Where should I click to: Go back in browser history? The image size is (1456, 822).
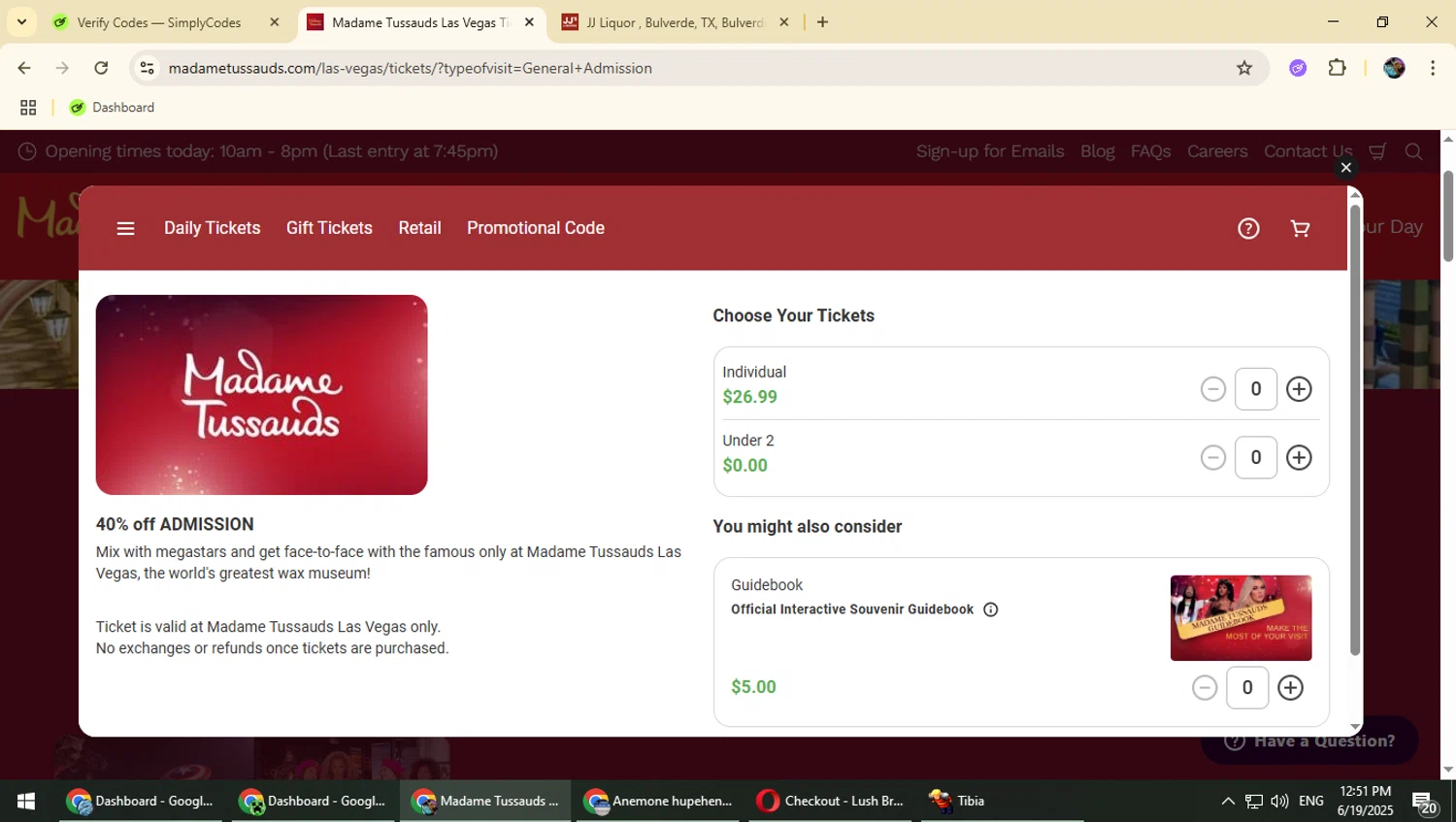(24, 68)
